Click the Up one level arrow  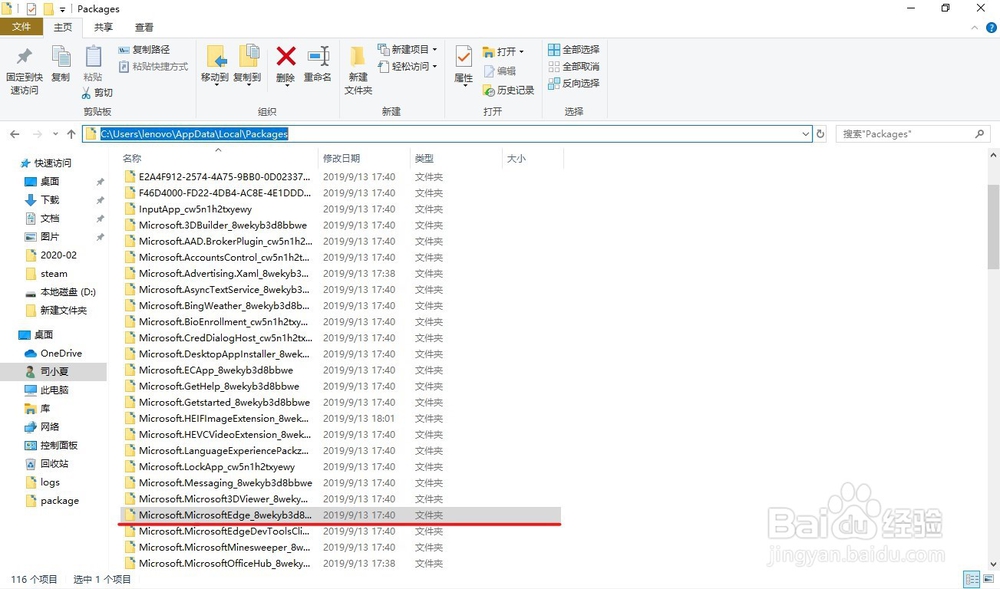pos(71,134)
